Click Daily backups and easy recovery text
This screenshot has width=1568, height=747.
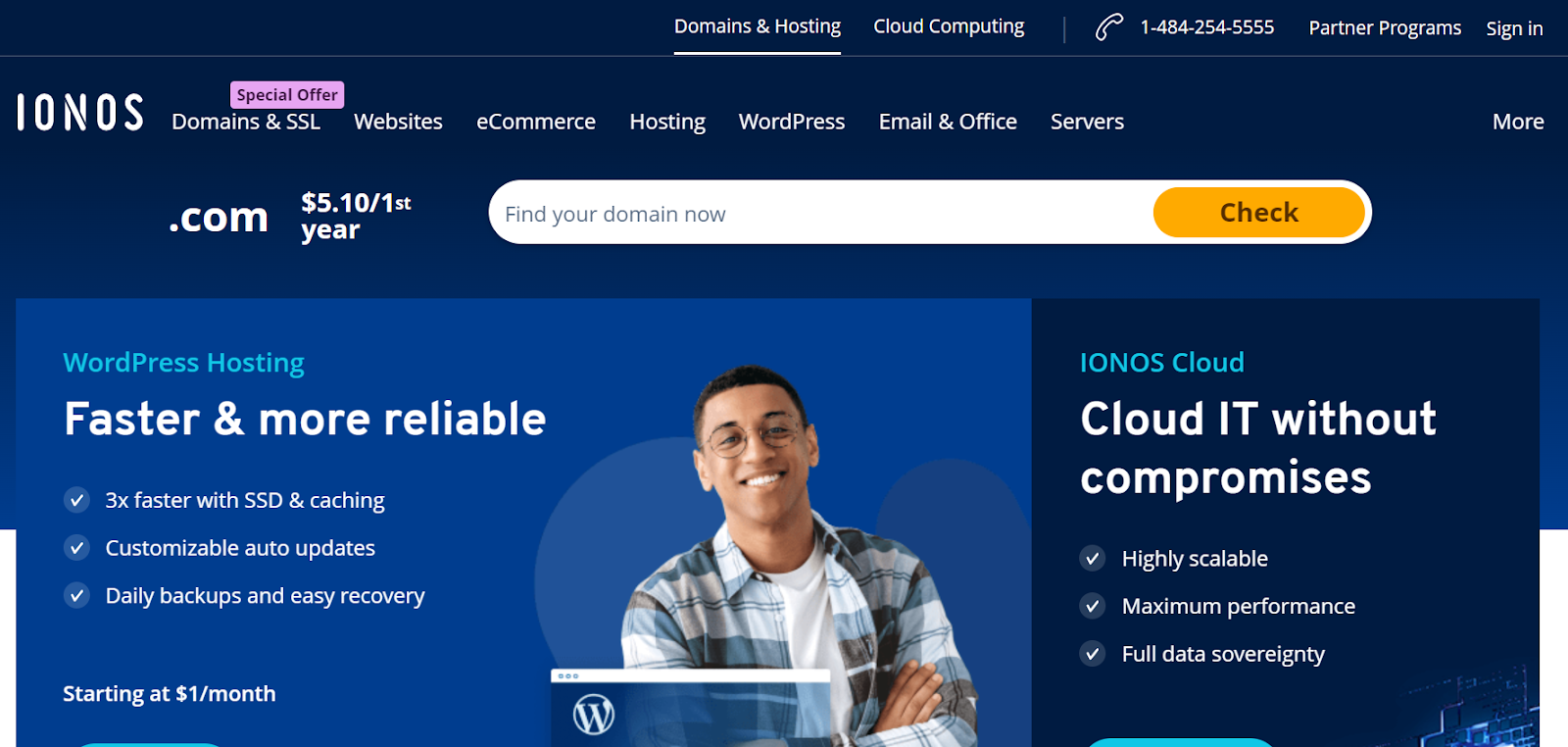click(x=265, y=596)
